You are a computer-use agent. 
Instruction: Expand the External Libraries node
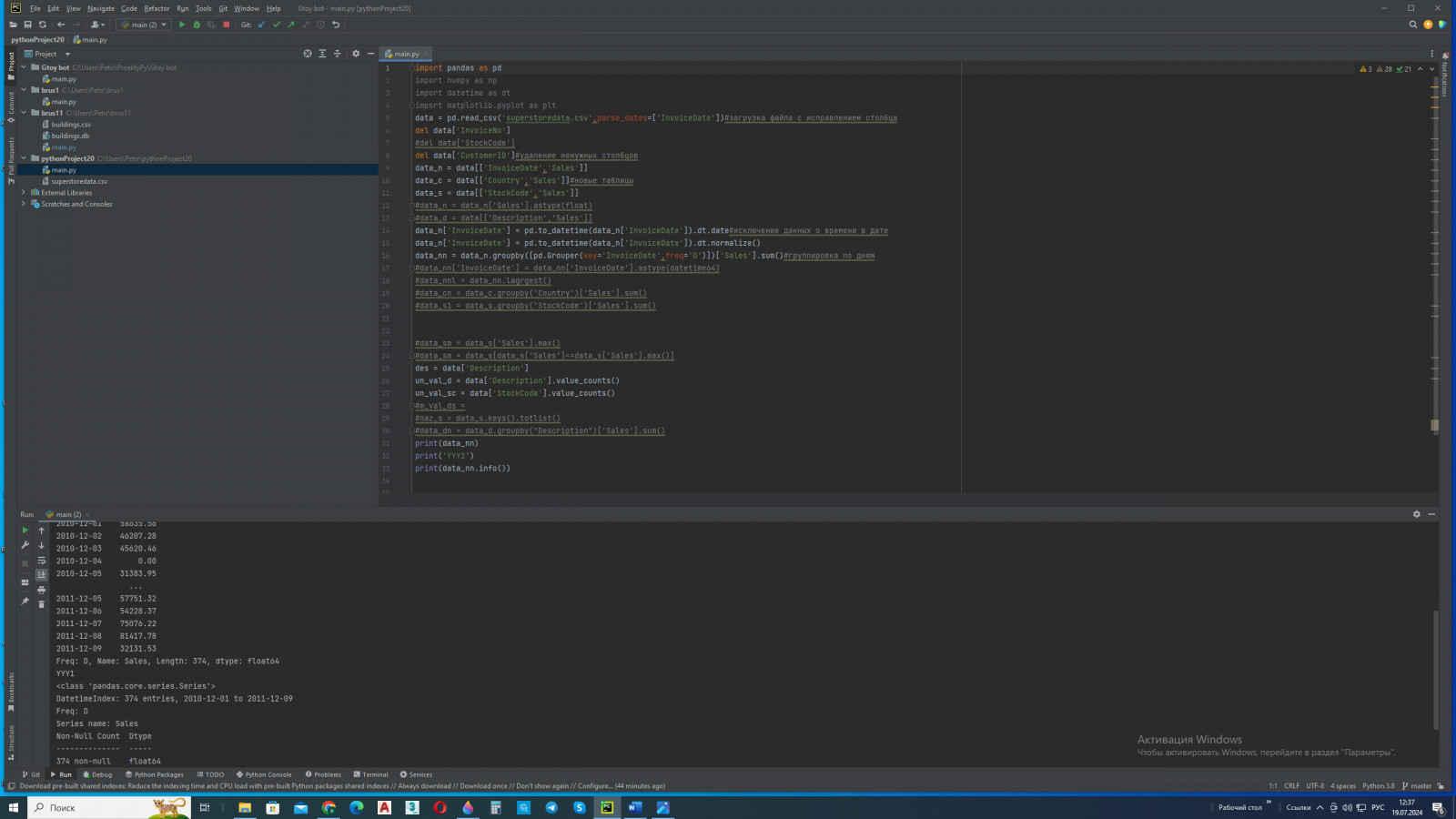coord(24,193)
